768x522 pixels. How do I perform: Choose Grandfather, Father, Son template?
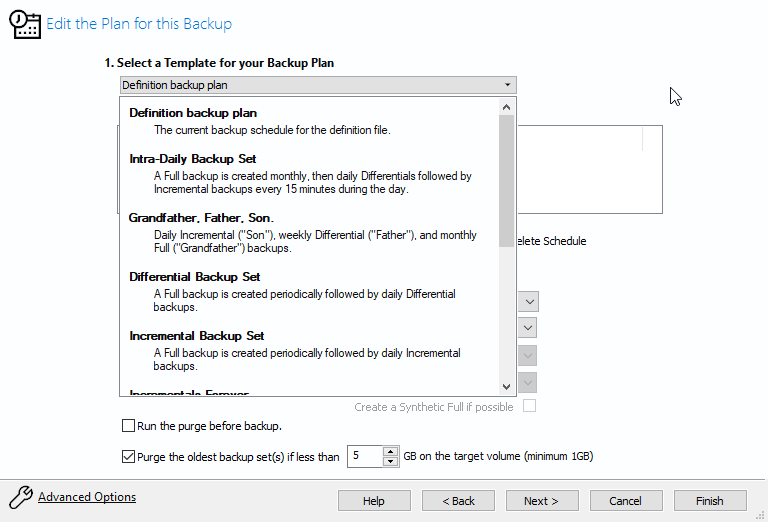click(309, 233)
